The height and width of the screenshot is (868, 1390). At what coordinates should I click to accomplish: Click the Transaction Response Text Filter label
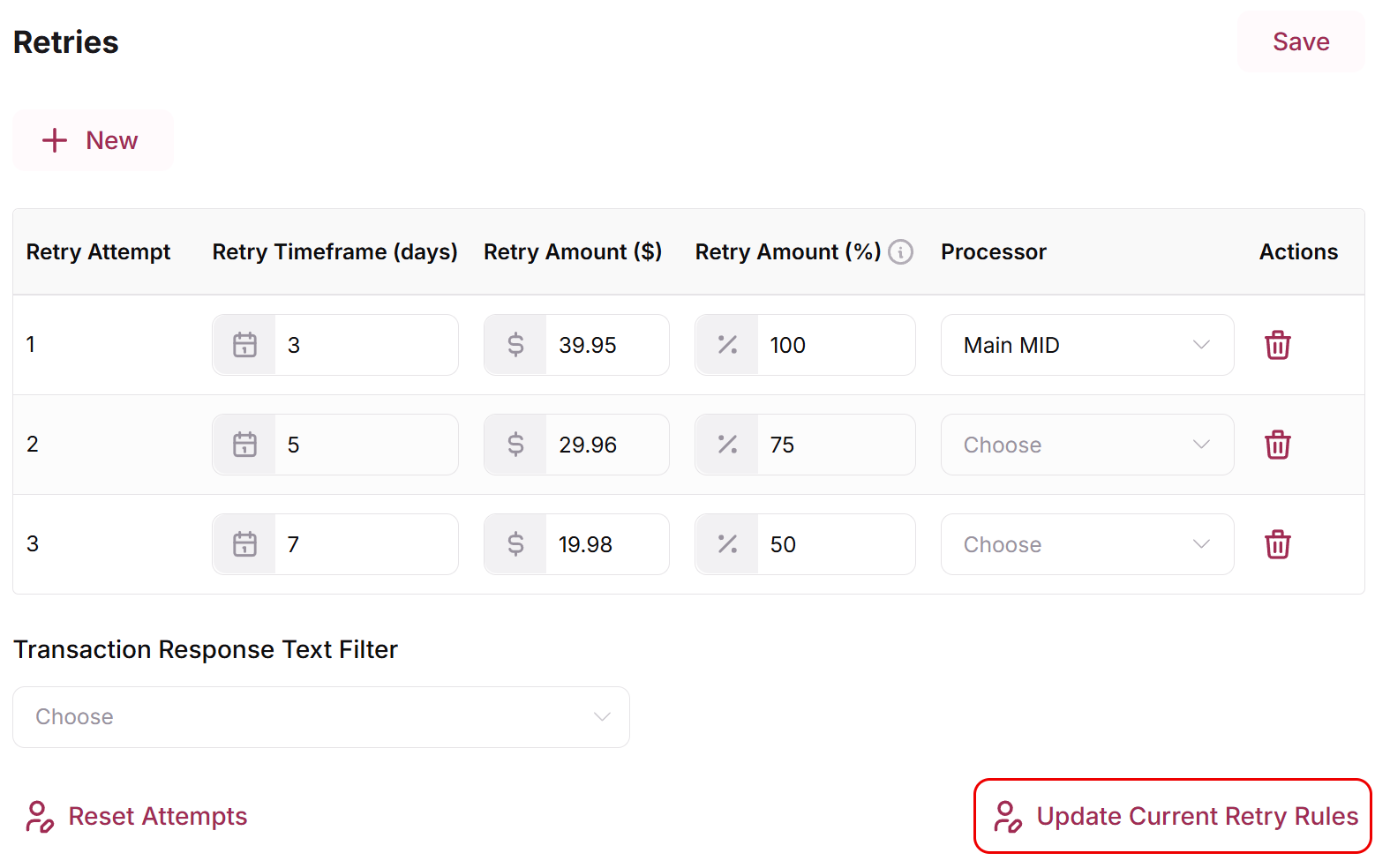(206, 650)
